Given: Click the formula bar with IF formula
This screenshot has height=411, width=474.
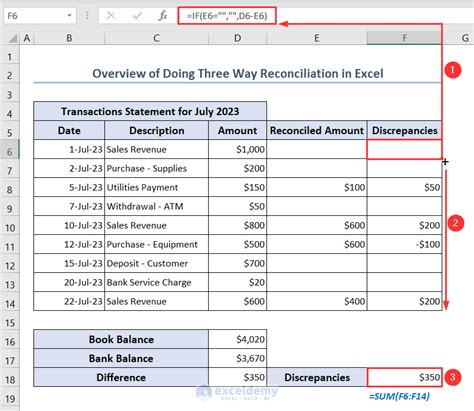Looking at the screenshot, I should (227, 16).
